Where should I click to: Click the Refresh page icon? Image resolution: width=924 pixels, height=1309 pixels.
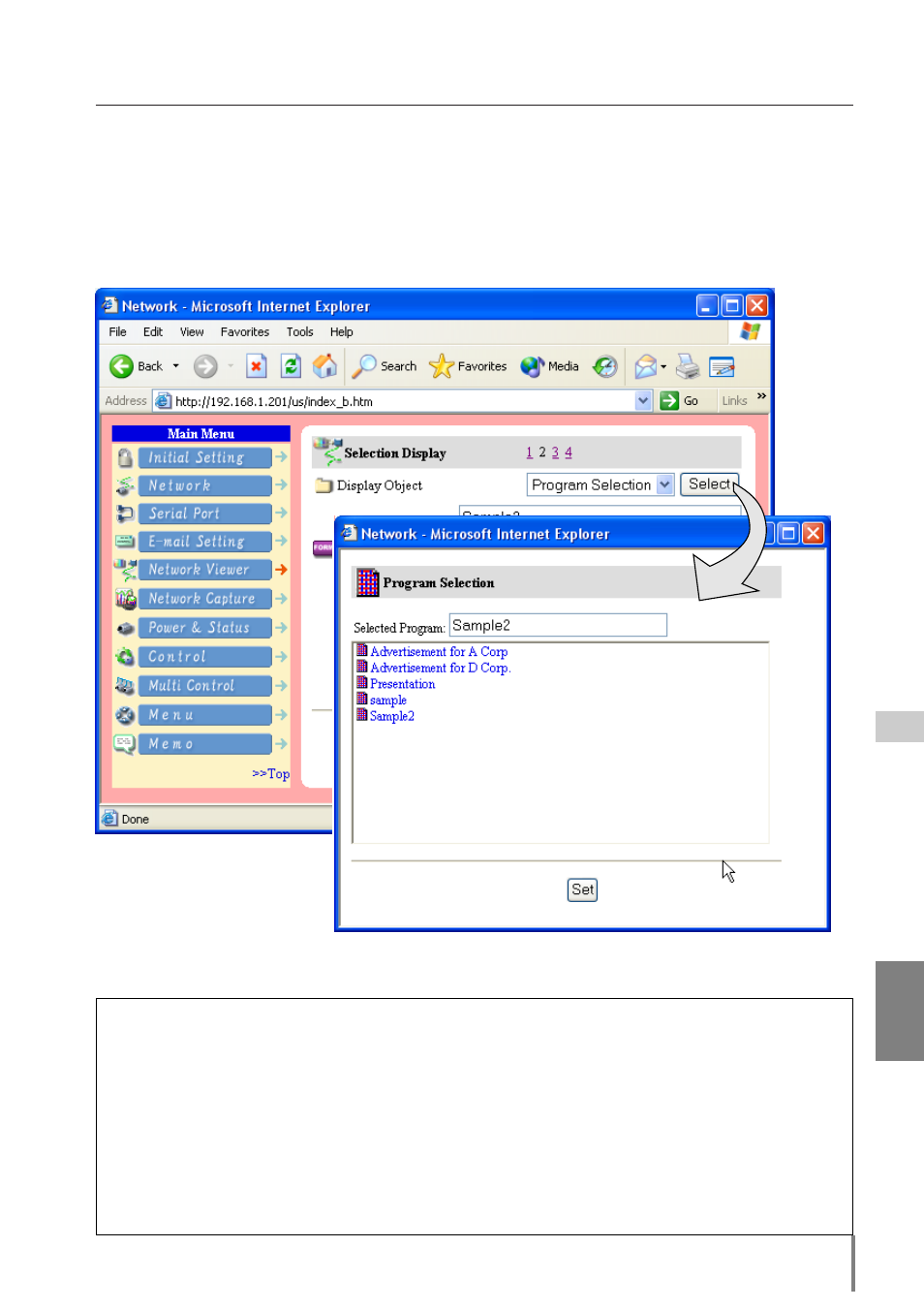pos(291,366)
